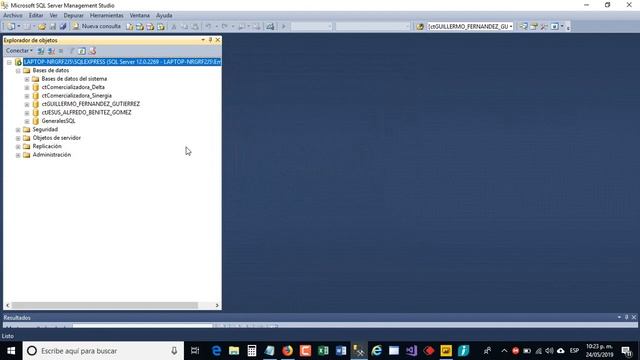640x360 pixels.
Task: Open Firefox from the taskbar
Action: (x=287, y=351)
